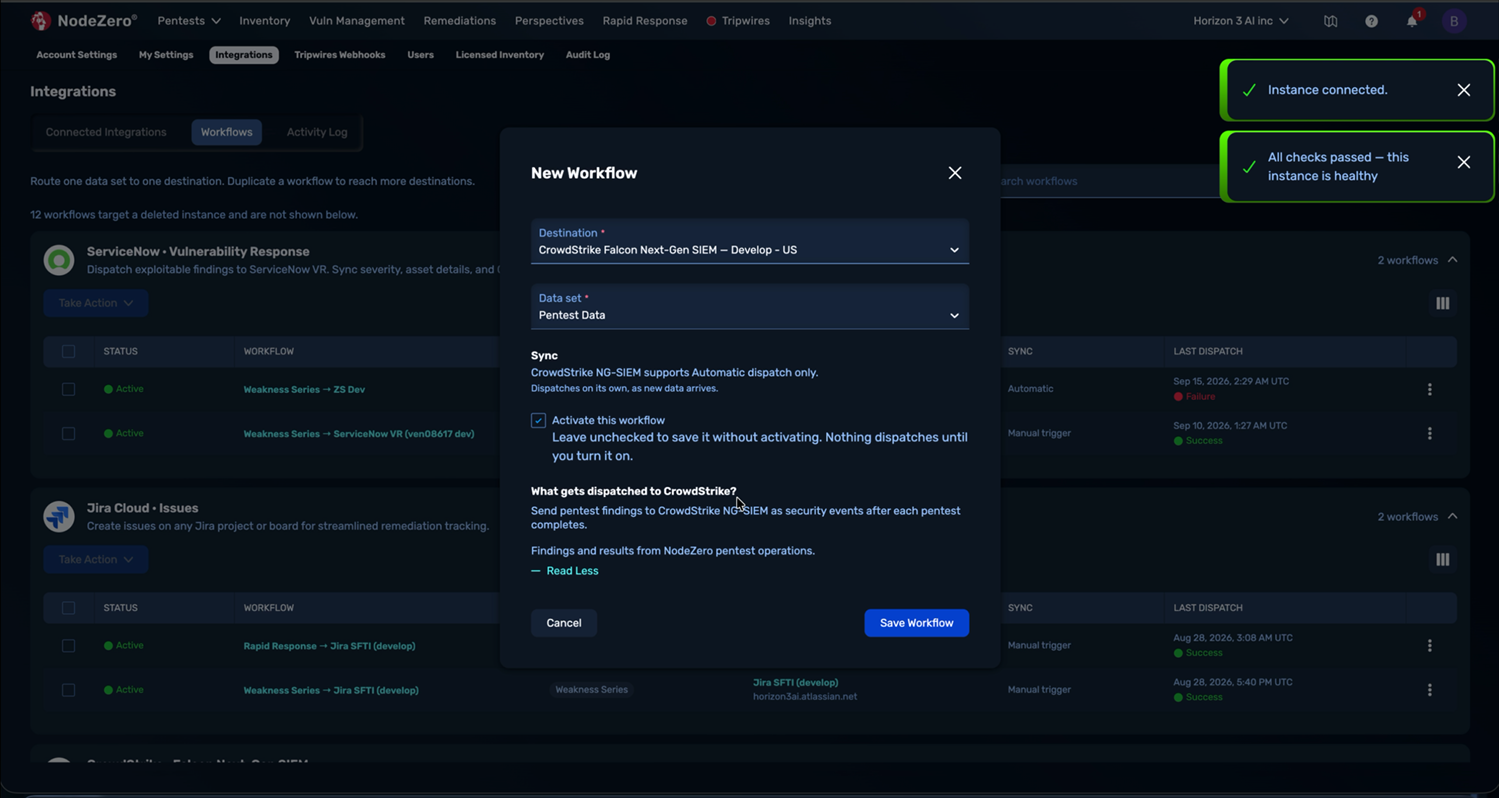Screen dimensions: 1499x798
Task: Close the New Workflow dialog with X
Action: pyautogui.click(x=955, y=173)
